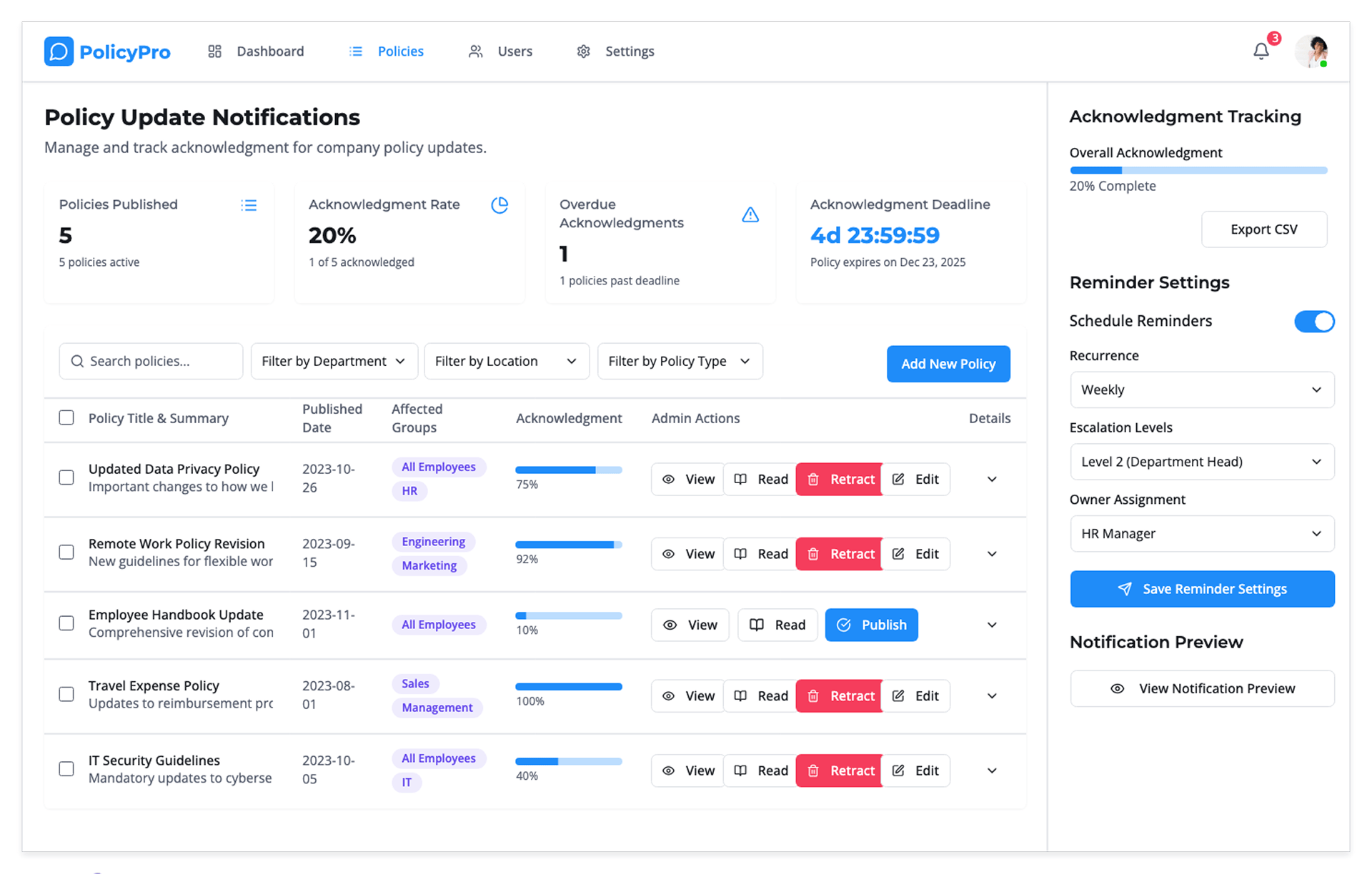This screenshot has width=1372, height=892.
Task: Edit the Travel Expense Policy
Action: point(916,696)
